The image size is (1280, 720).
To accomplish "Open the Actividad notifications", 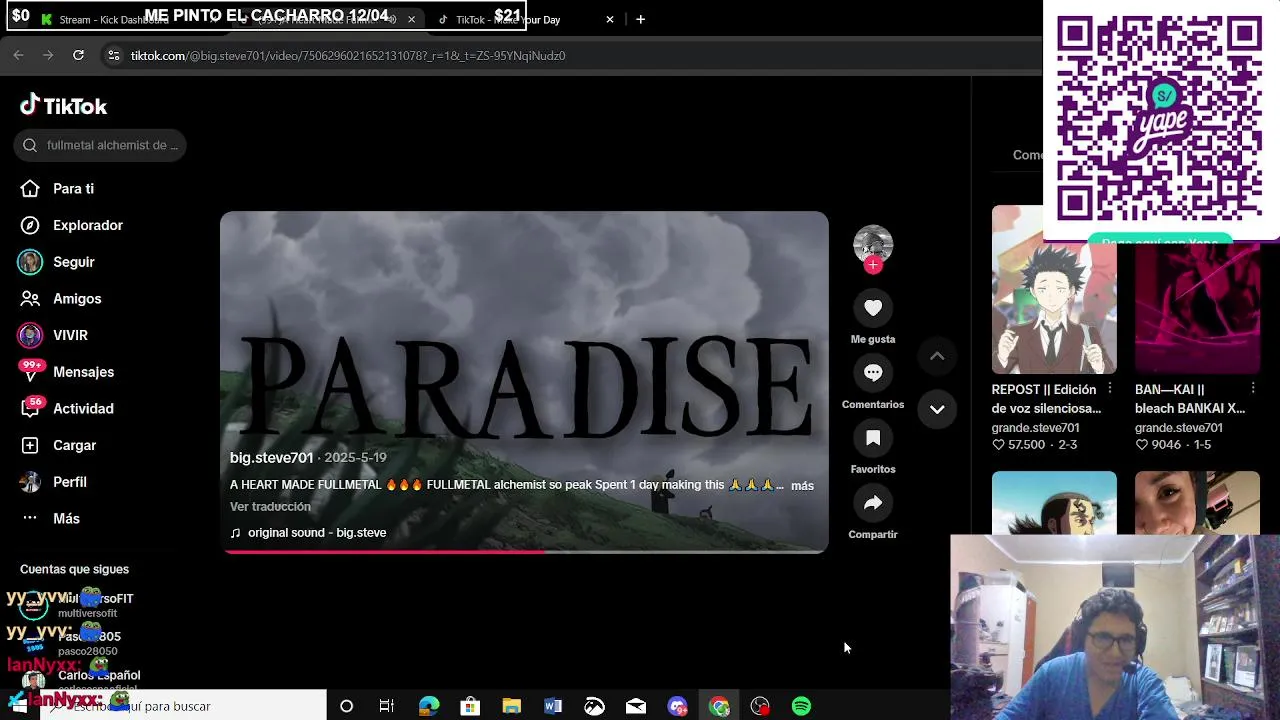I will (67, 408).
